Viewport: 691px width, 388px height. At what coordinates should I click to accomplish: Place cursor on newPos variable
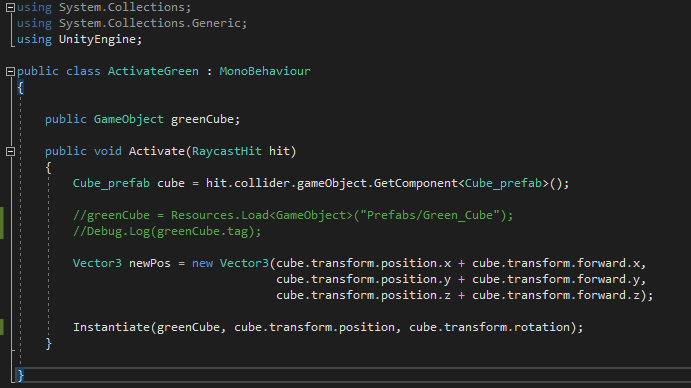[150, 263]
